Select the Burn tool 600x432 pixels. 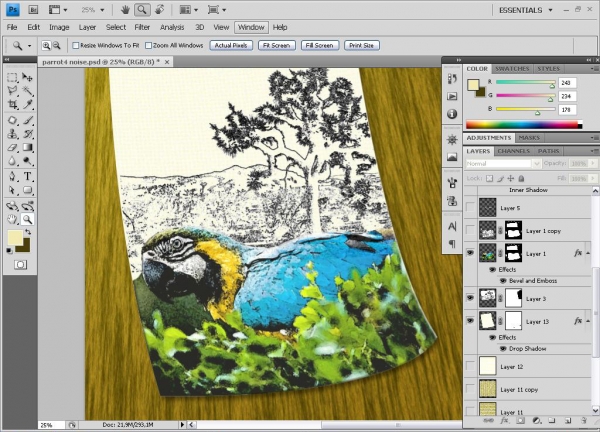click(x=27, y=161)
